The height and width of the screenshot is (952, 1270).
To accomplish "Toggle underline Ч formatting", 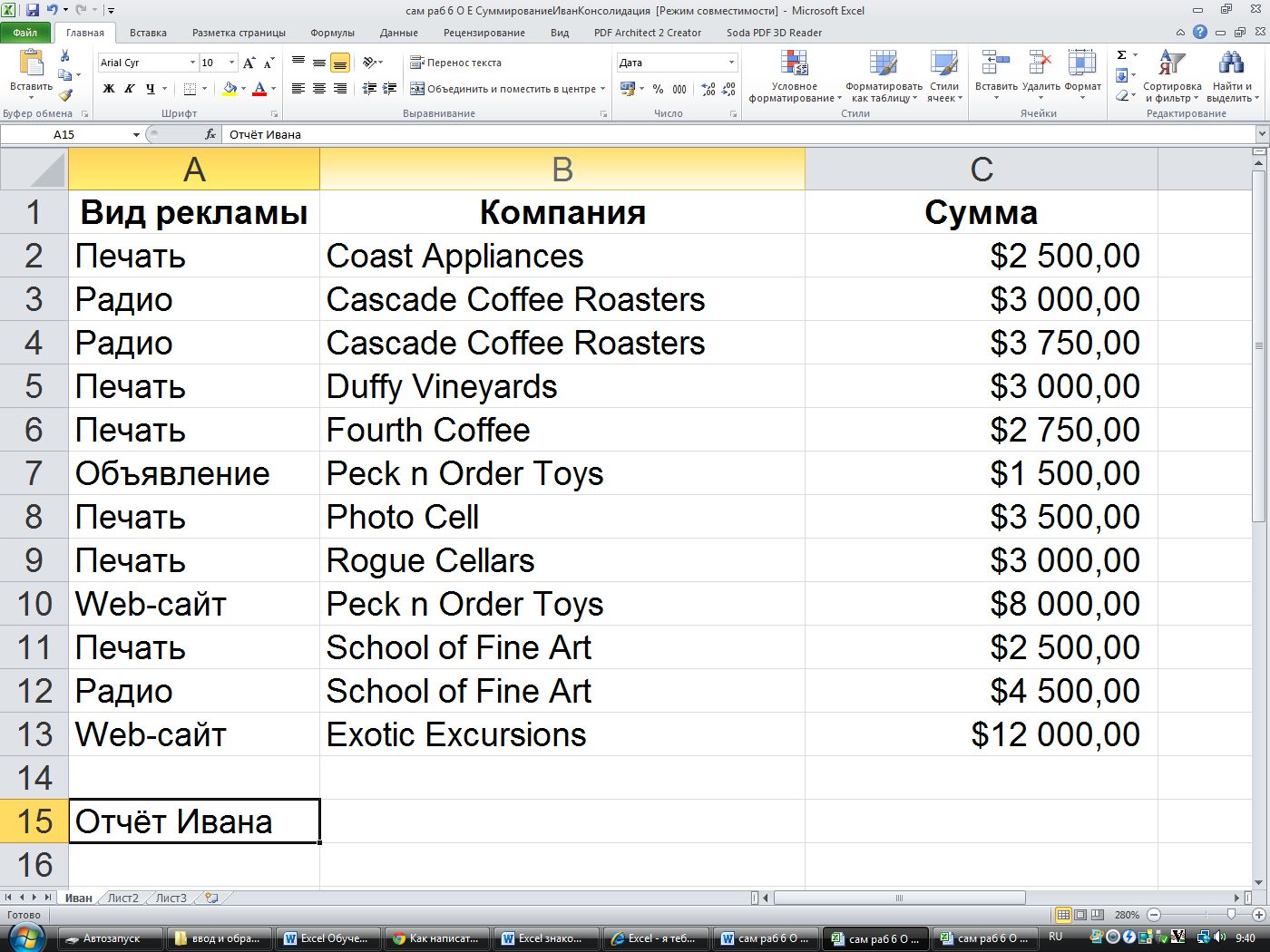I will [x=150, y=89].
